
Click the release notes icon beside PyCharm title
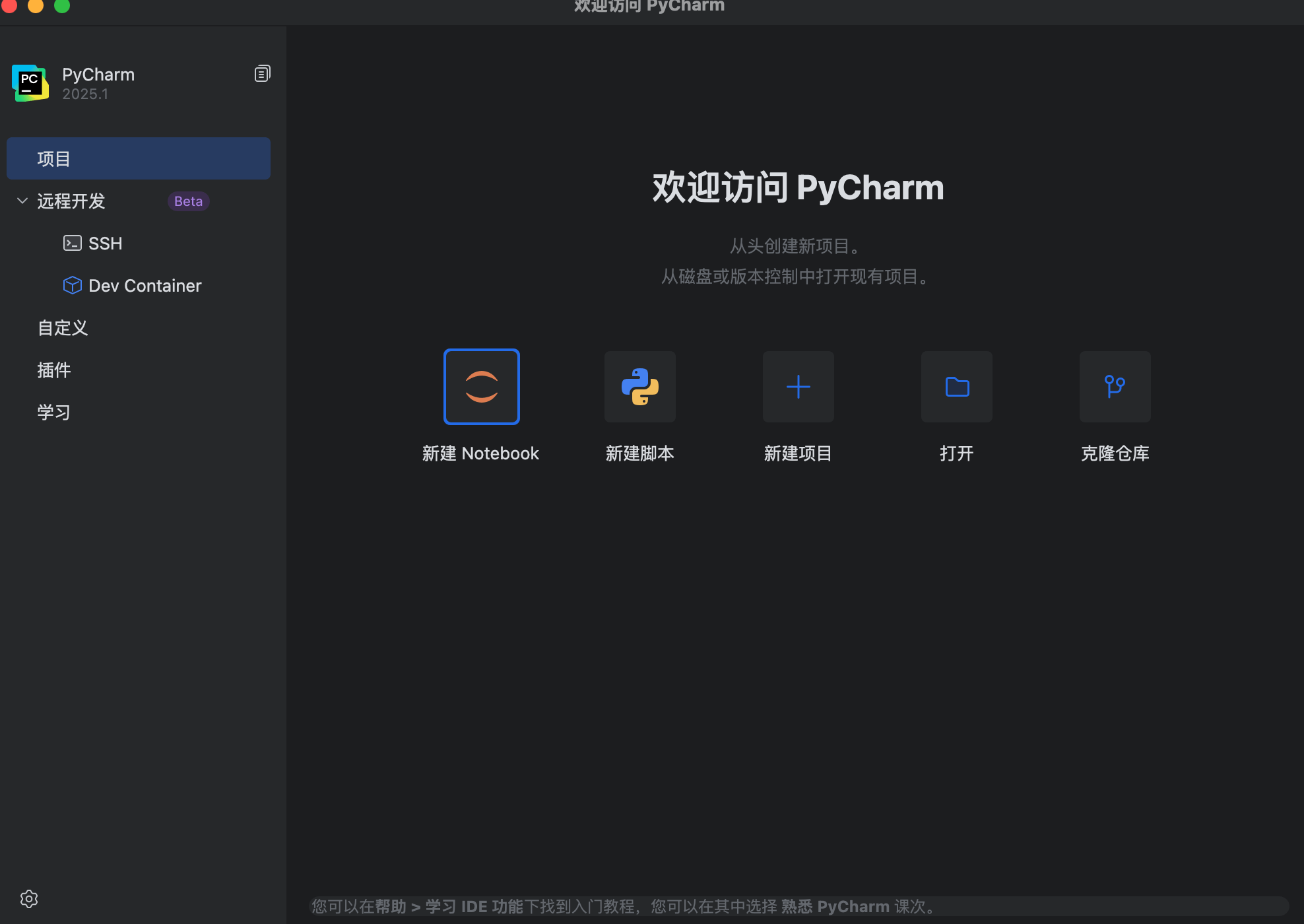(x=262, y=73)
